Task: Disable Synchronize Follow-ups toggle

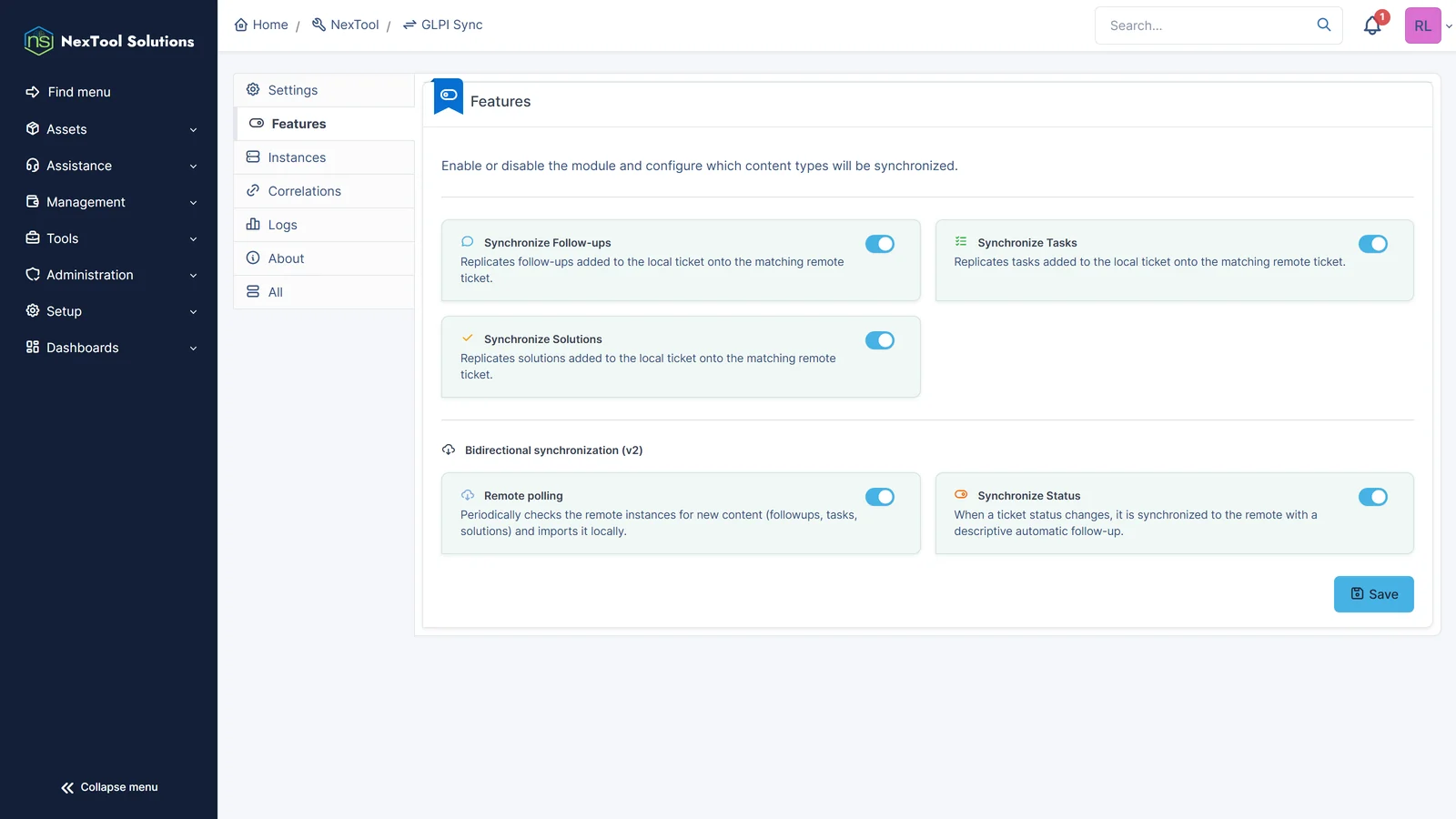Action: pos(880,244)
